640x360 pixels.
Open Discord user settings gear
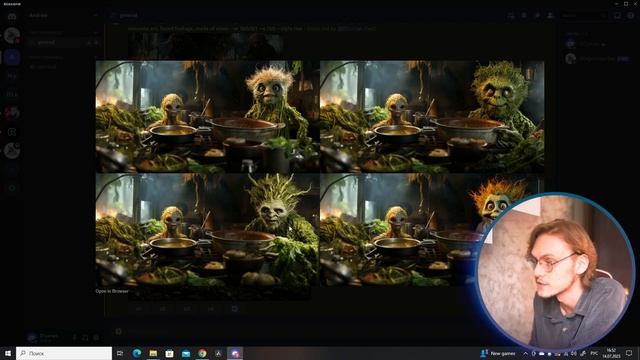(96, 338)
